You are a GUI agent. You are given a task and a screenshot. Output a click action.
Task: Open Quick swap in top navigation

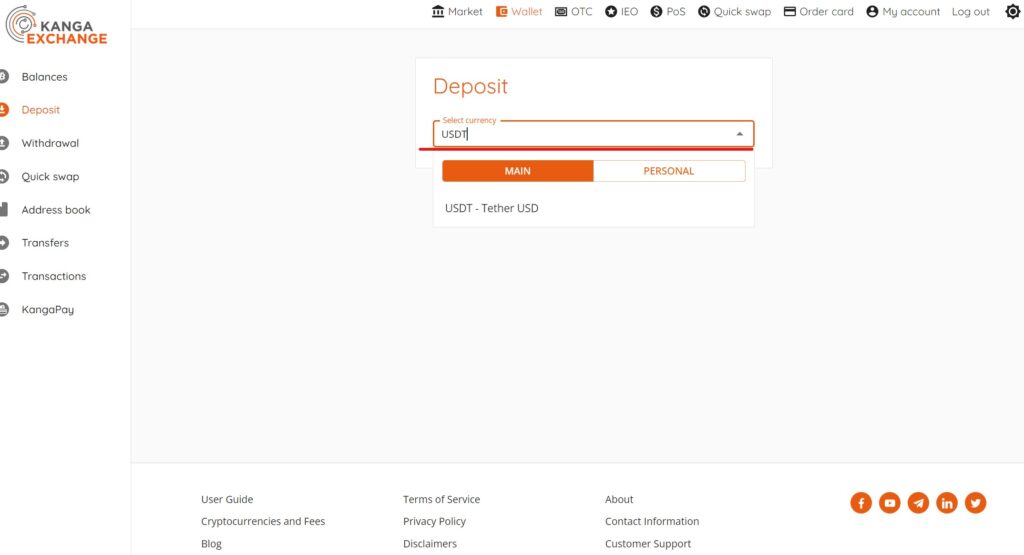click(742, 12)
